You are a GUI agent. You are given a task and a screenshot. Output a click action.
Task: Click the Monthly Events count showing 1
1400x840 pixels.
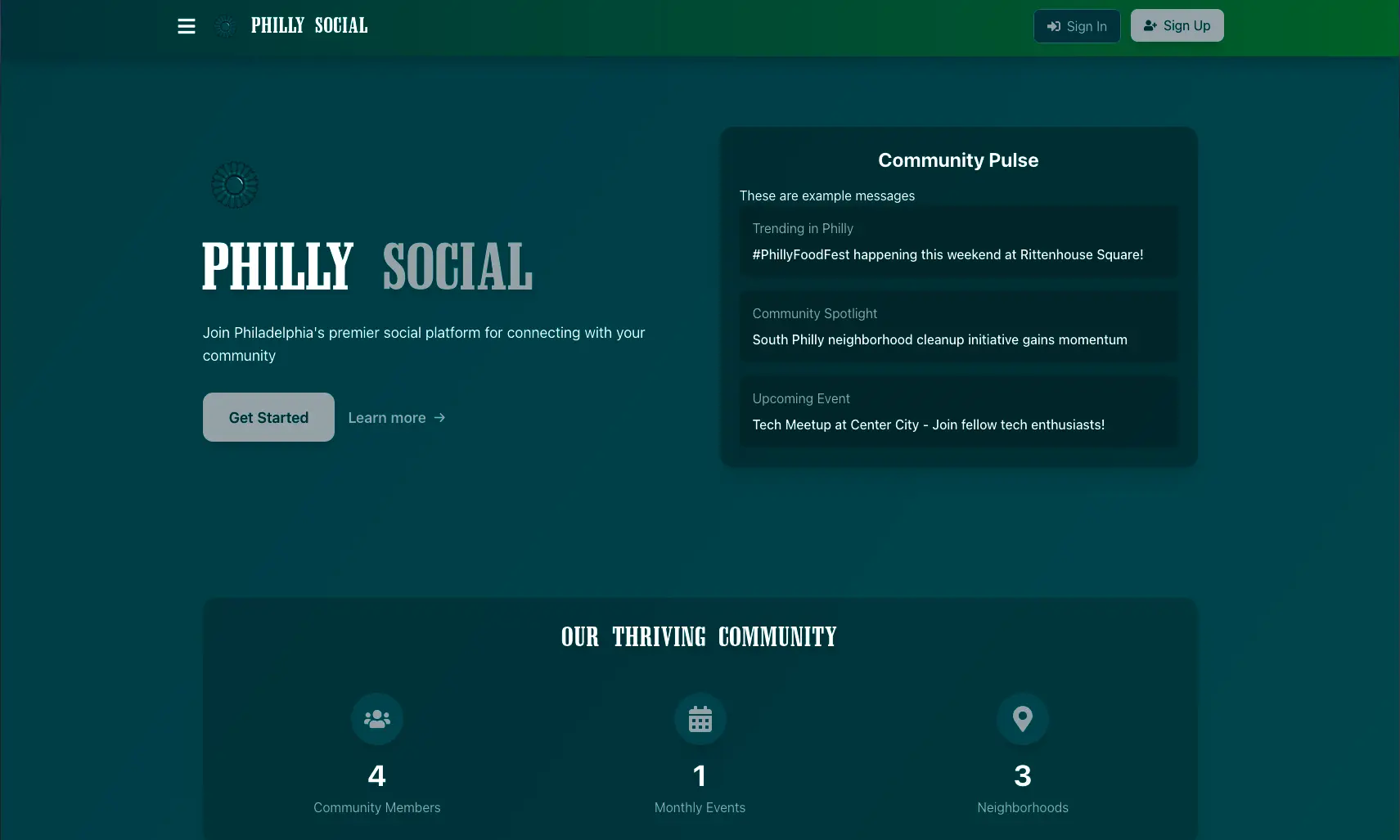tap(699, 775)
